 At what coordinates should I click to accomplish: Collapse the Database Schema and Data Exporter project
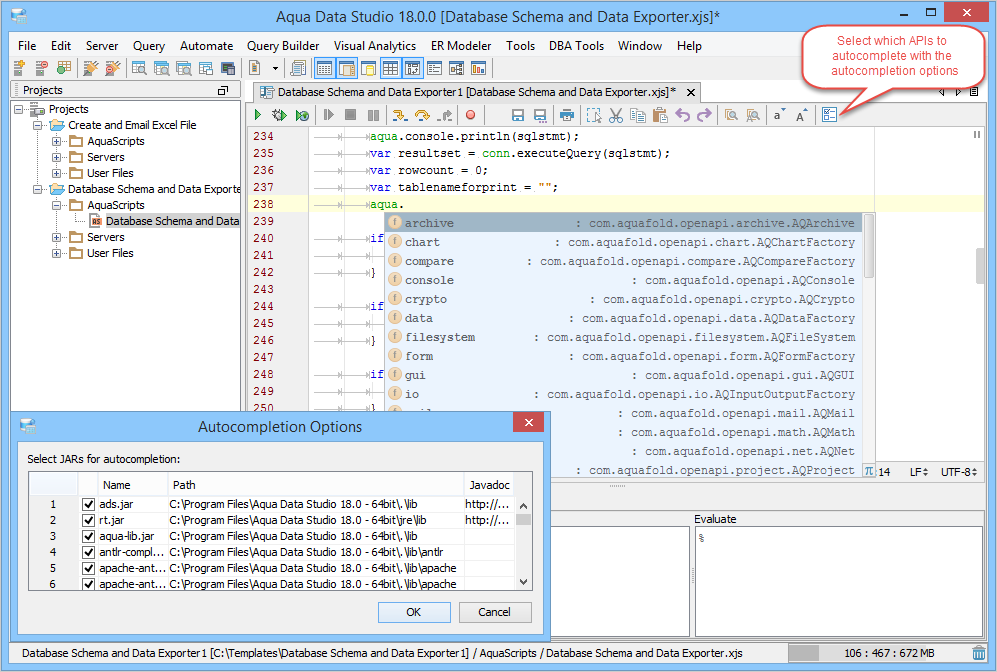pyautogui.click(x=38, y=189)
